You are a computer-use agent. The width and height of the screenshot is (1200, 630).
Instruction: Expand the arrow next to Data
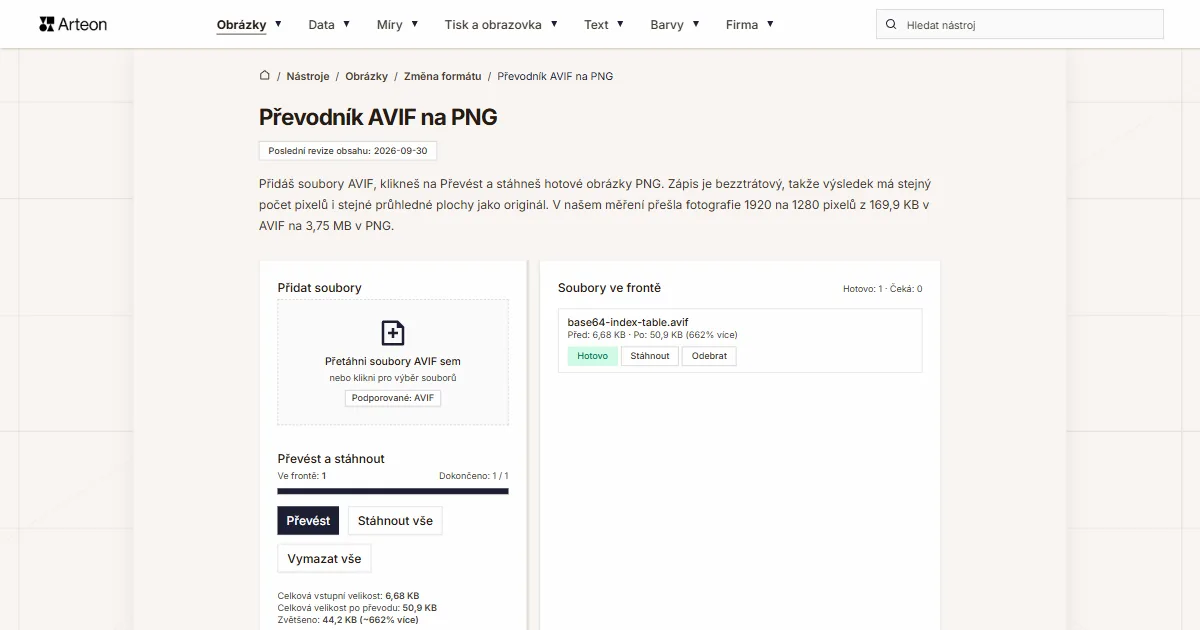coord(346,24)
